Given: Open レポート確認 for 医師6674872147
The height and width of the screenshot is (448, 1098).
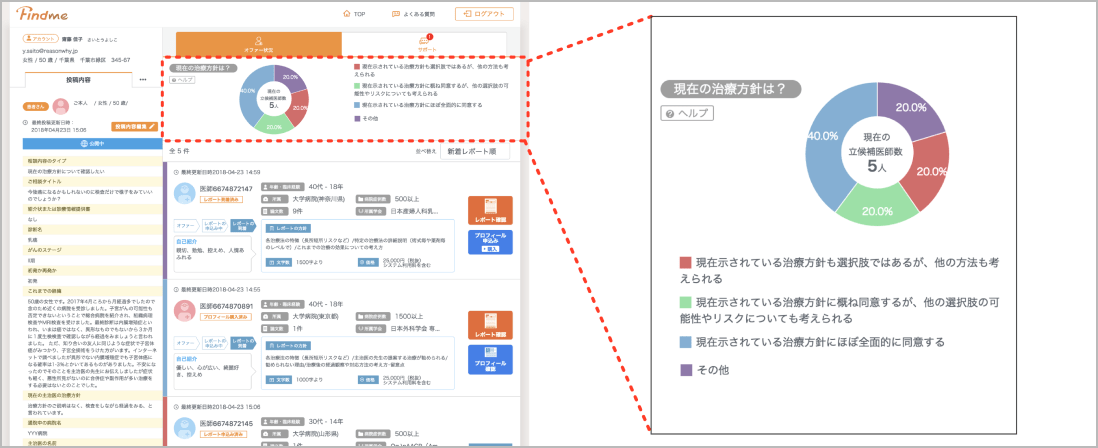Looking at the screenshot, I should [x=490, y=211].
